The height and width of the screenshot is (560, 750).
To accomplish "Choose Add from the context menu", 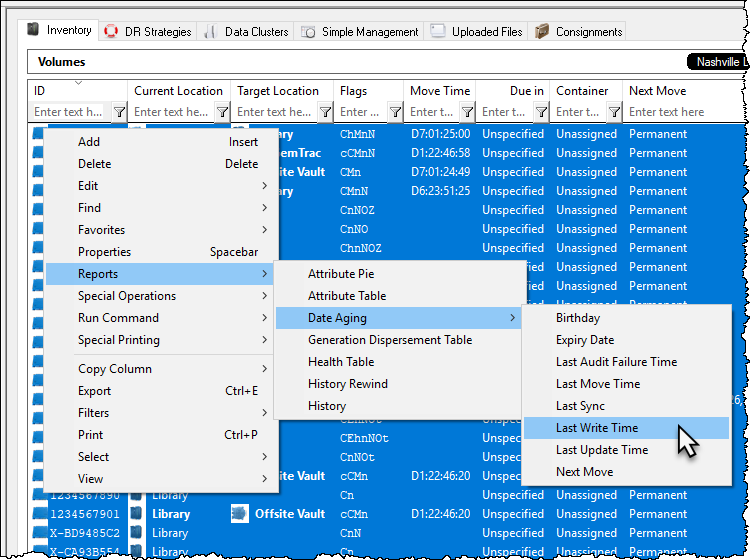I will (161, 142).
